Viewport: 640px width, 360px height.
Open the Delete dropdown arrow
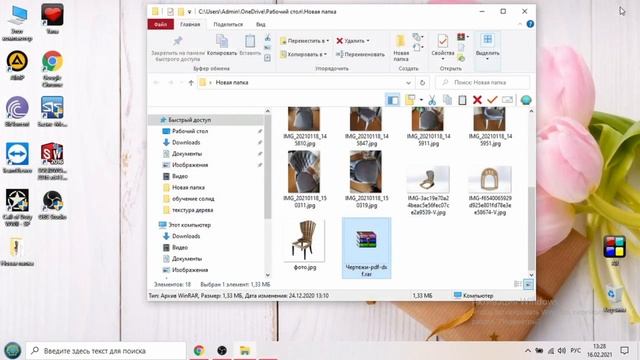point(368,41)
